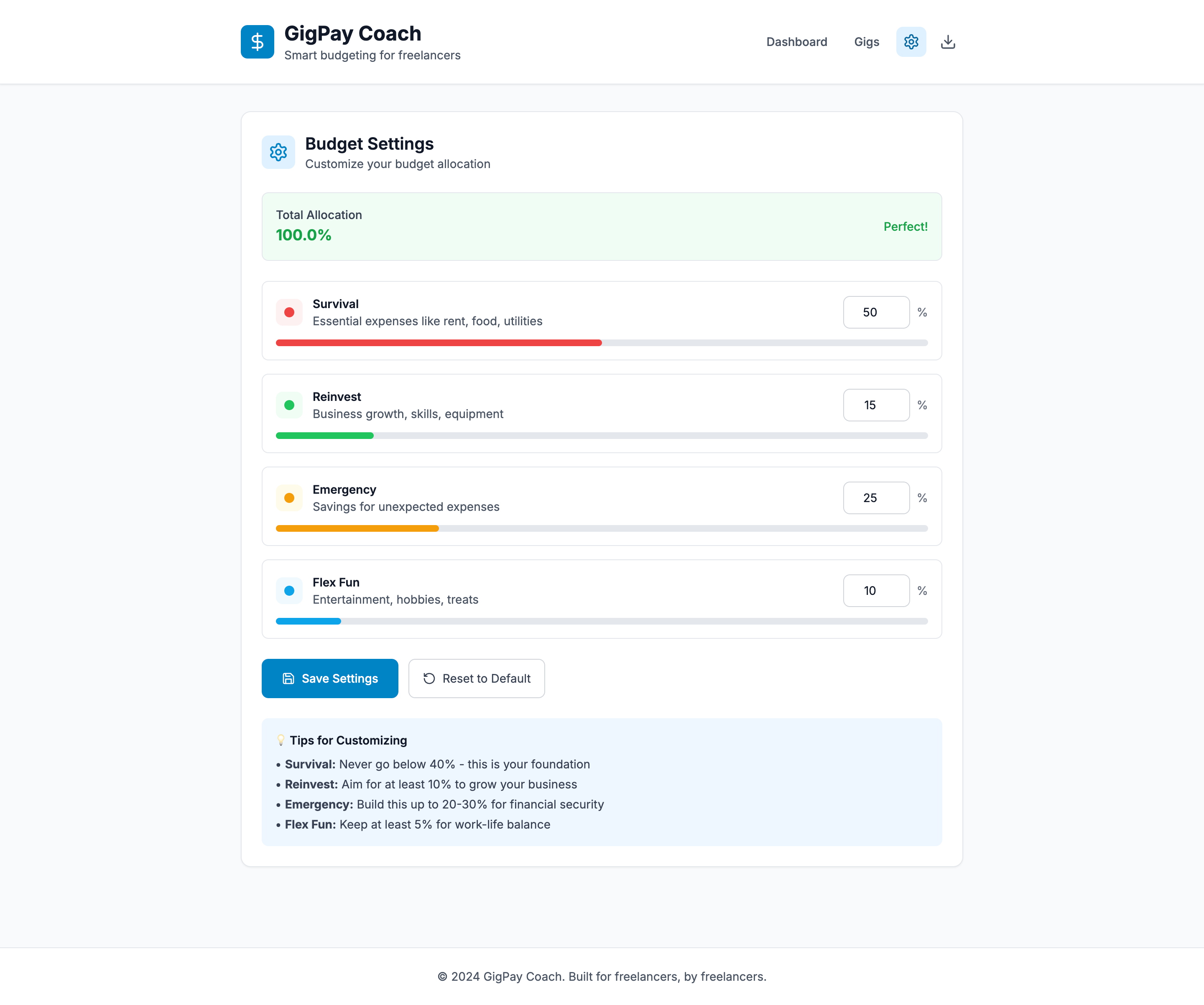
Task: Select the Survival percentage input field
Action: pyautogui.click(x=876, y=312)
